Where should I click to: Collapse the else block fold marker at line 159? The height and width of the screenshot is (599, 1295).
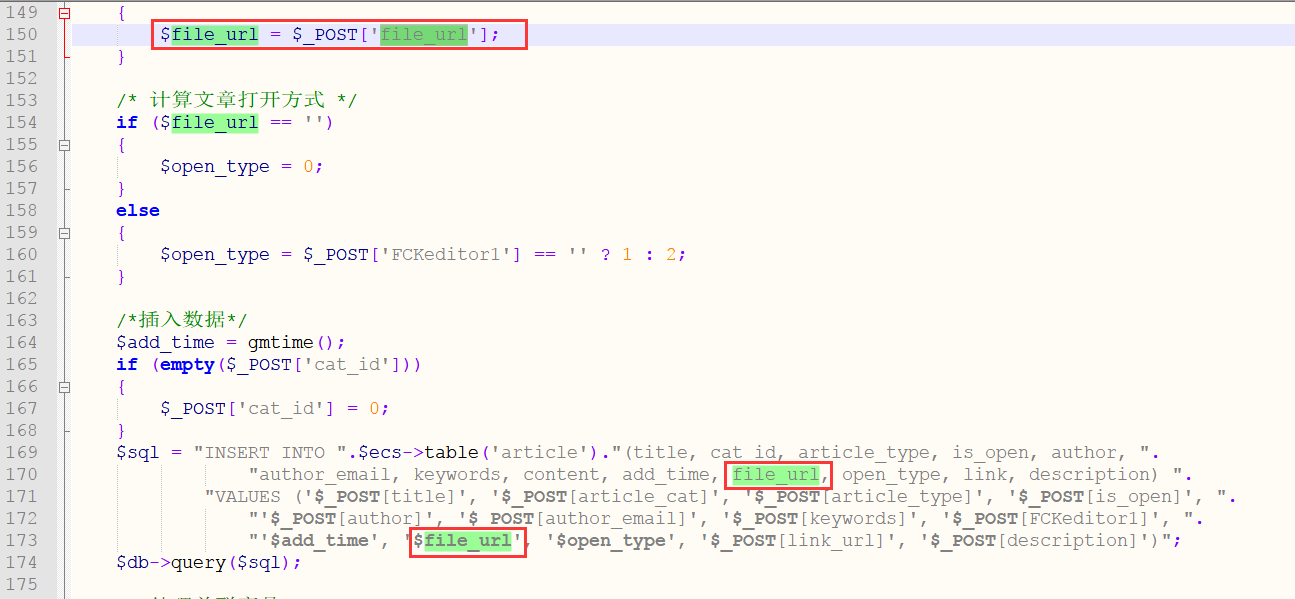[x=65, y=233]
